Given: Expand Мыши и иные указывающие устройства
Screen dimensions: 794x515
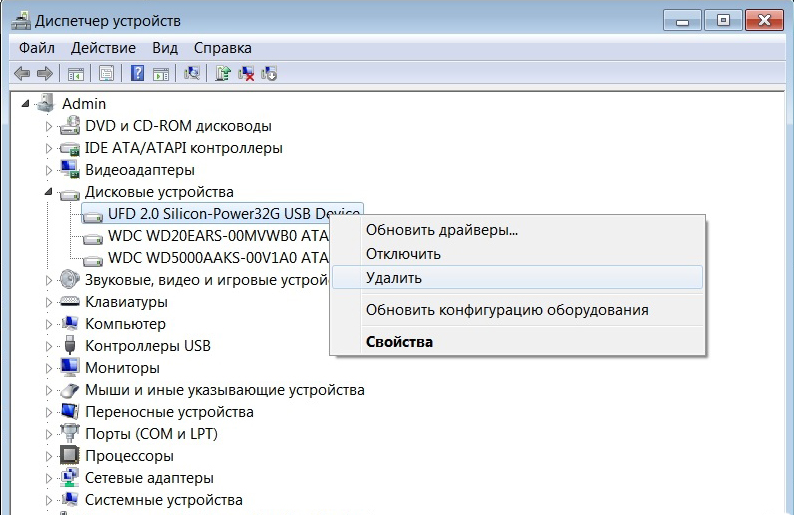Looking at the screenshot, I should tap(49, 390).
